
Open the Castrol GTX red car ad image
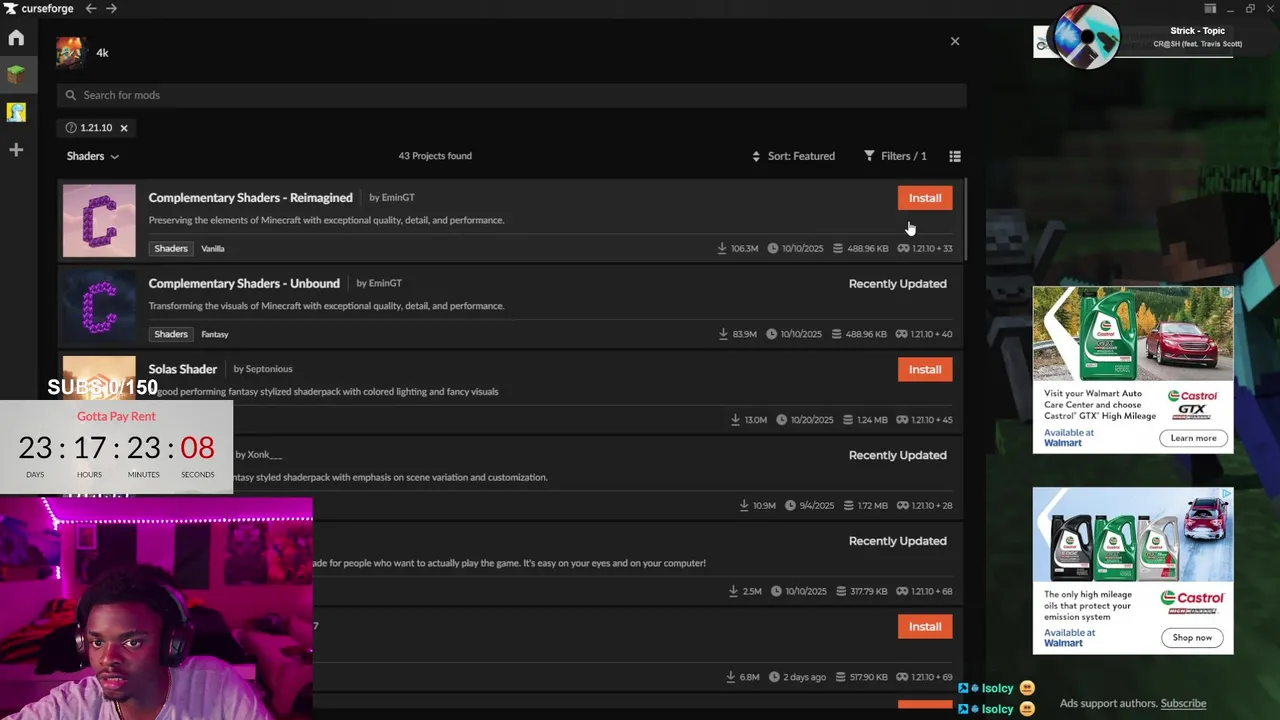tap(1133, 333)
